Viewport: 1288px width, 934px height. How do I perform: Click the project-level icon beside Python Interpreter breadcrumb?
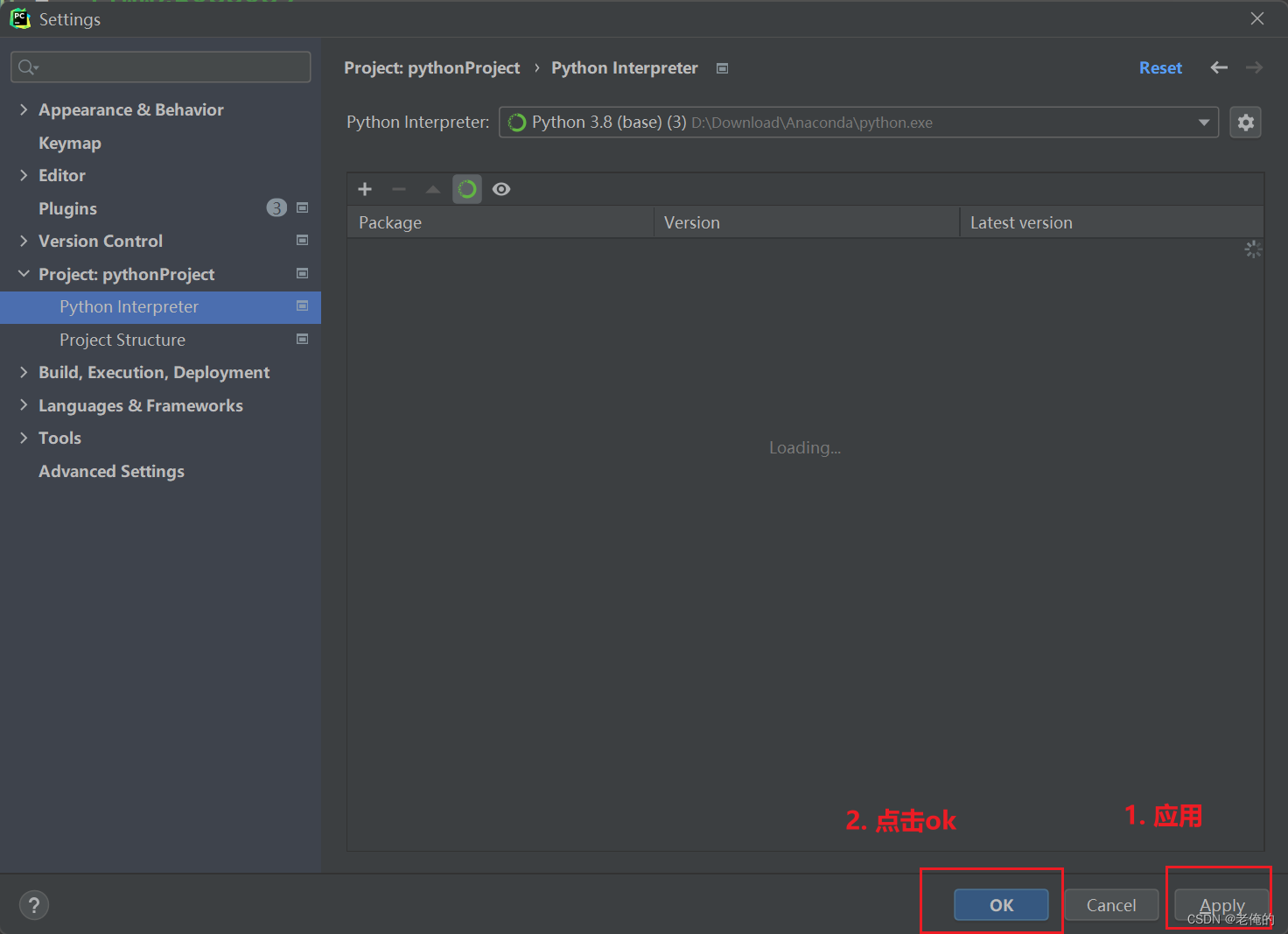pos(722,68)
